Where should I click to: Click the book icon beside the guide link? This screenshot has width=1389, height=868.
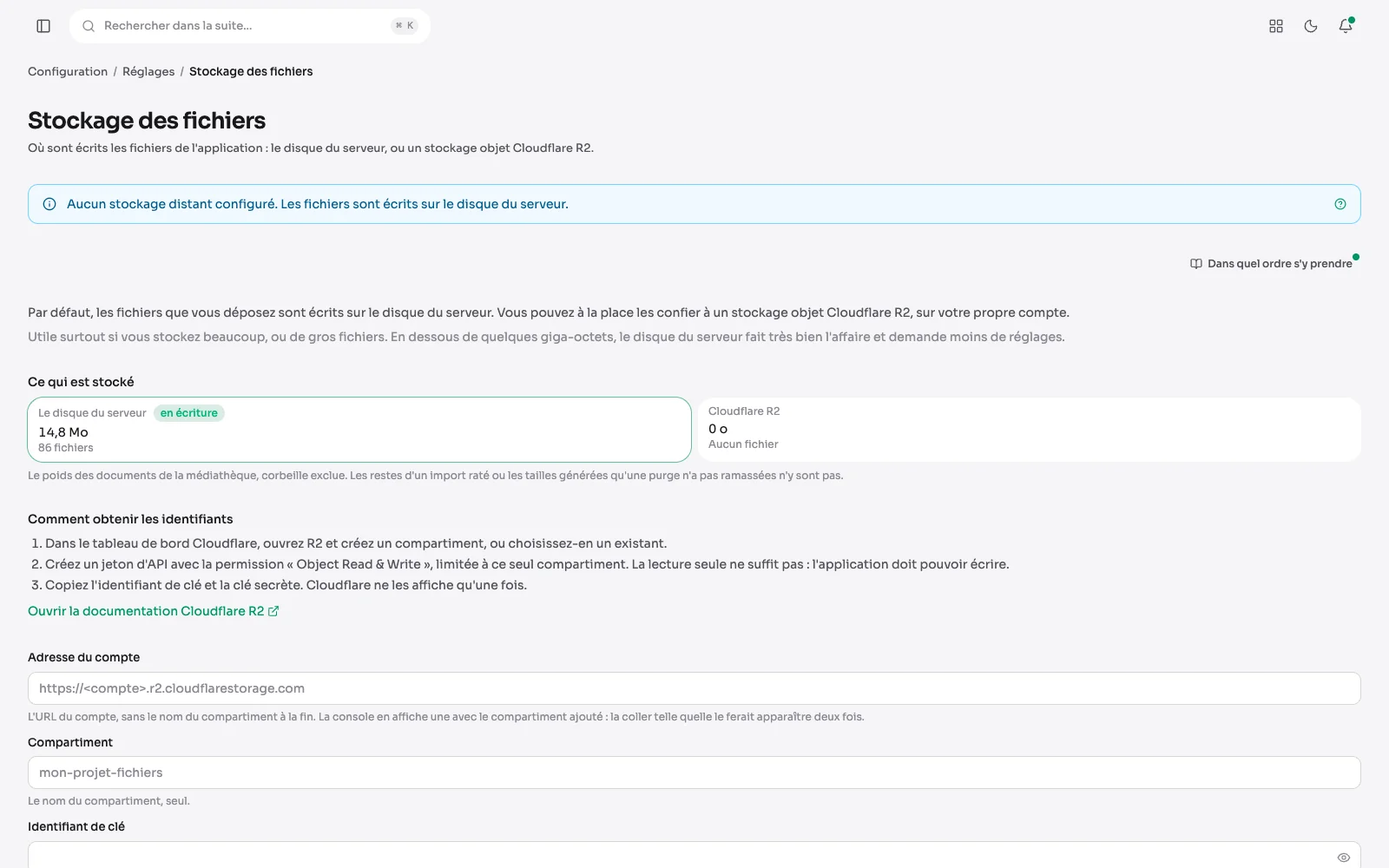coord(1196,264)
